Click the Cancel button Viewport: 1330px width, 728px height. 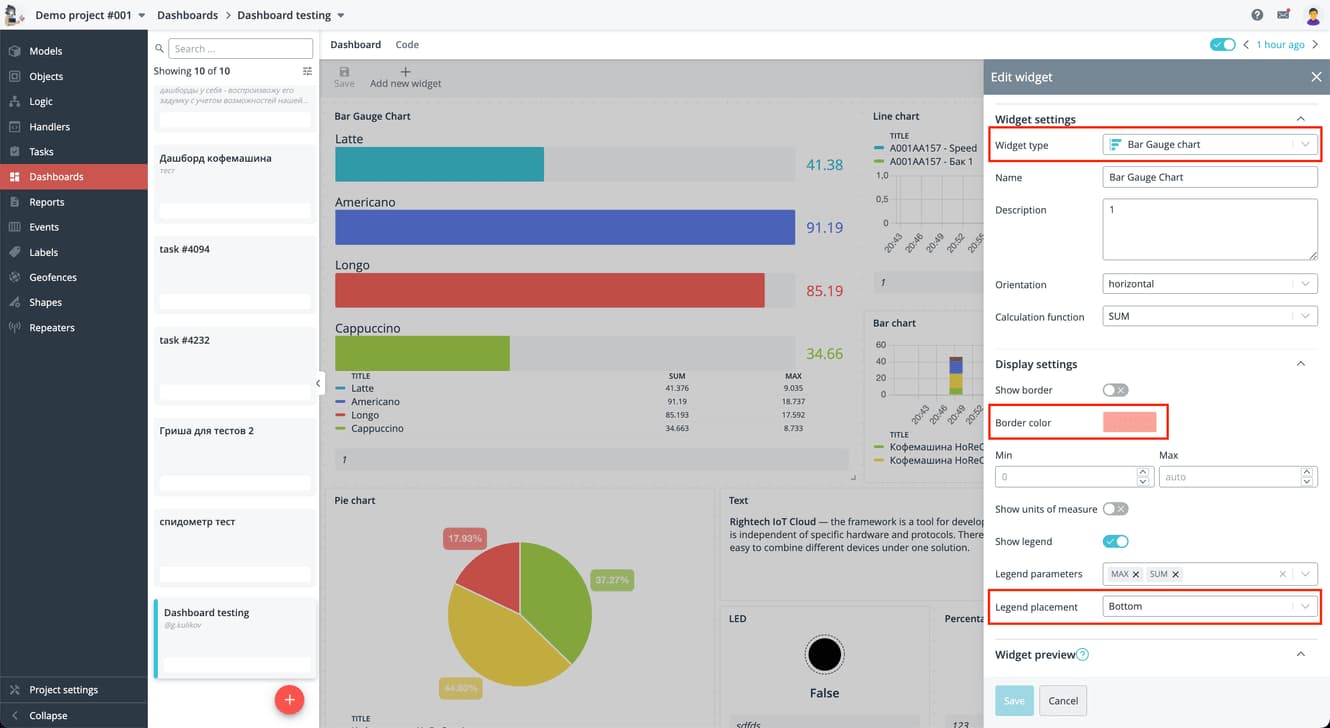coord(1062,701)
